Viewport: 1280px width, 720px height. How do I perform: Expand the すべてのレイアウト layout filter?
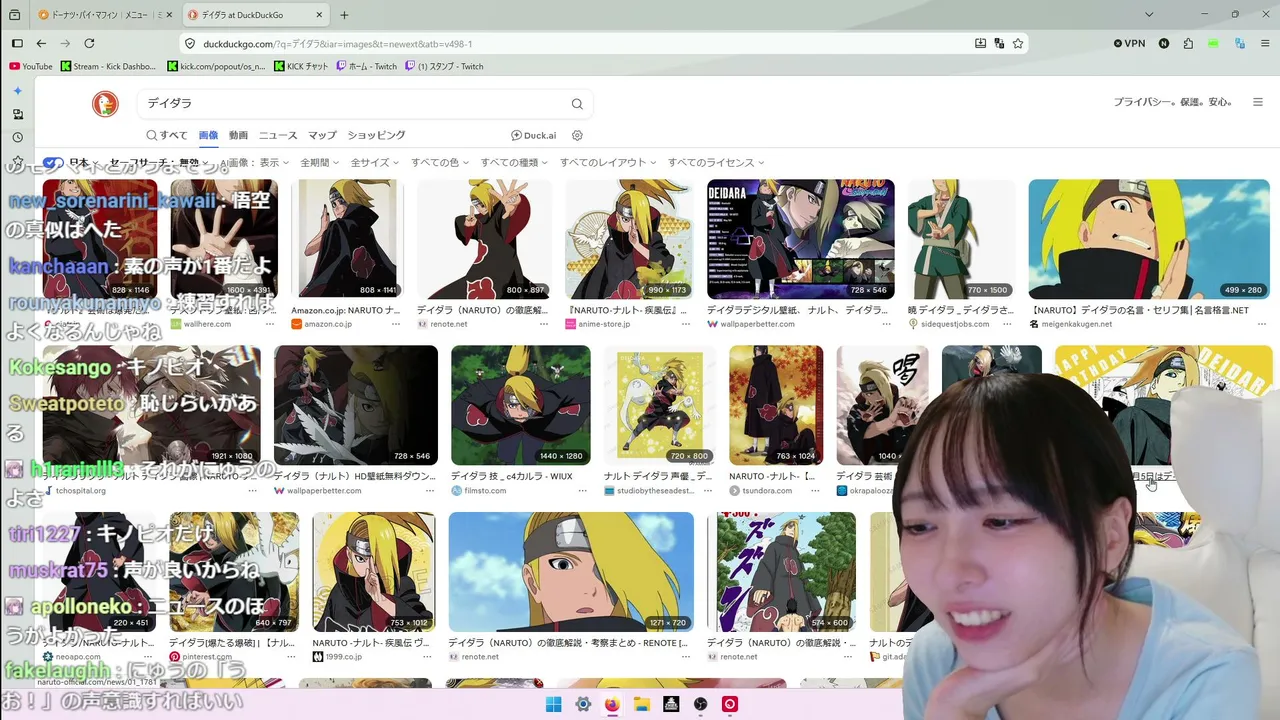608,163
